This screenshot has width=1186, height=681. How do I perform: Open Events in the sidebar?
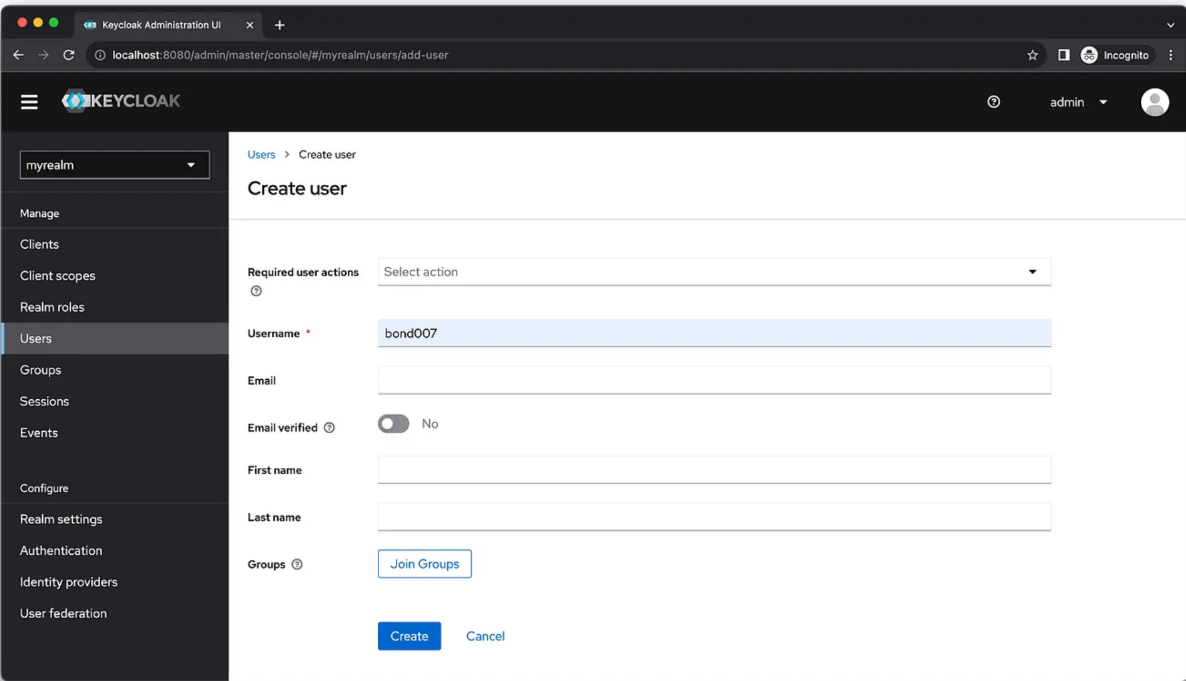[x=114, y=433]
